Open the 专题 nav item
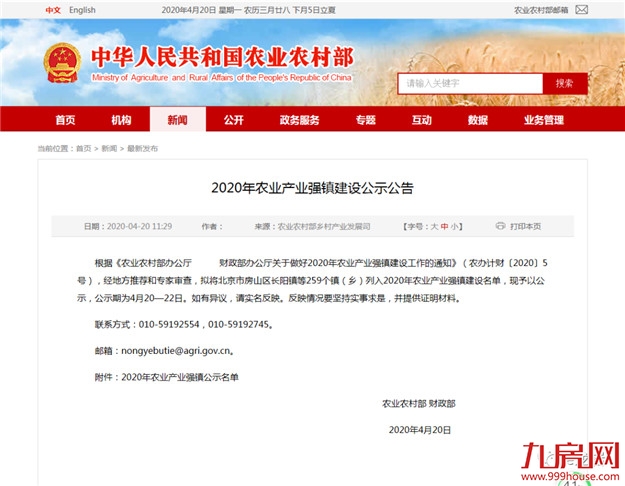The height and width of the screenshot is (486, 625). click(x=366, y=120)
